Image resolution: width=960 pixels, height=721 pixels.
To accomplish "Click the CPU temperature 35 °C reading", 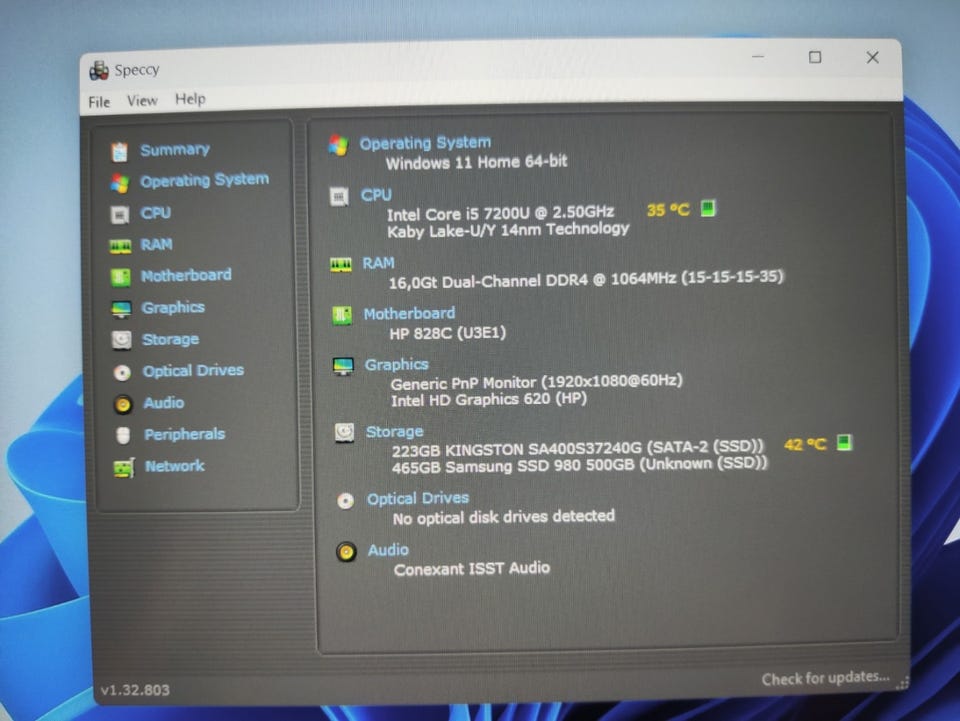I will [668, 210].
